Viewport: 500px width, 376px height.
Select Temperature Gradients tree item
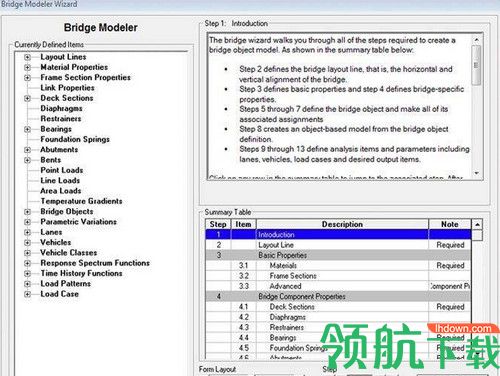point(81,201)
